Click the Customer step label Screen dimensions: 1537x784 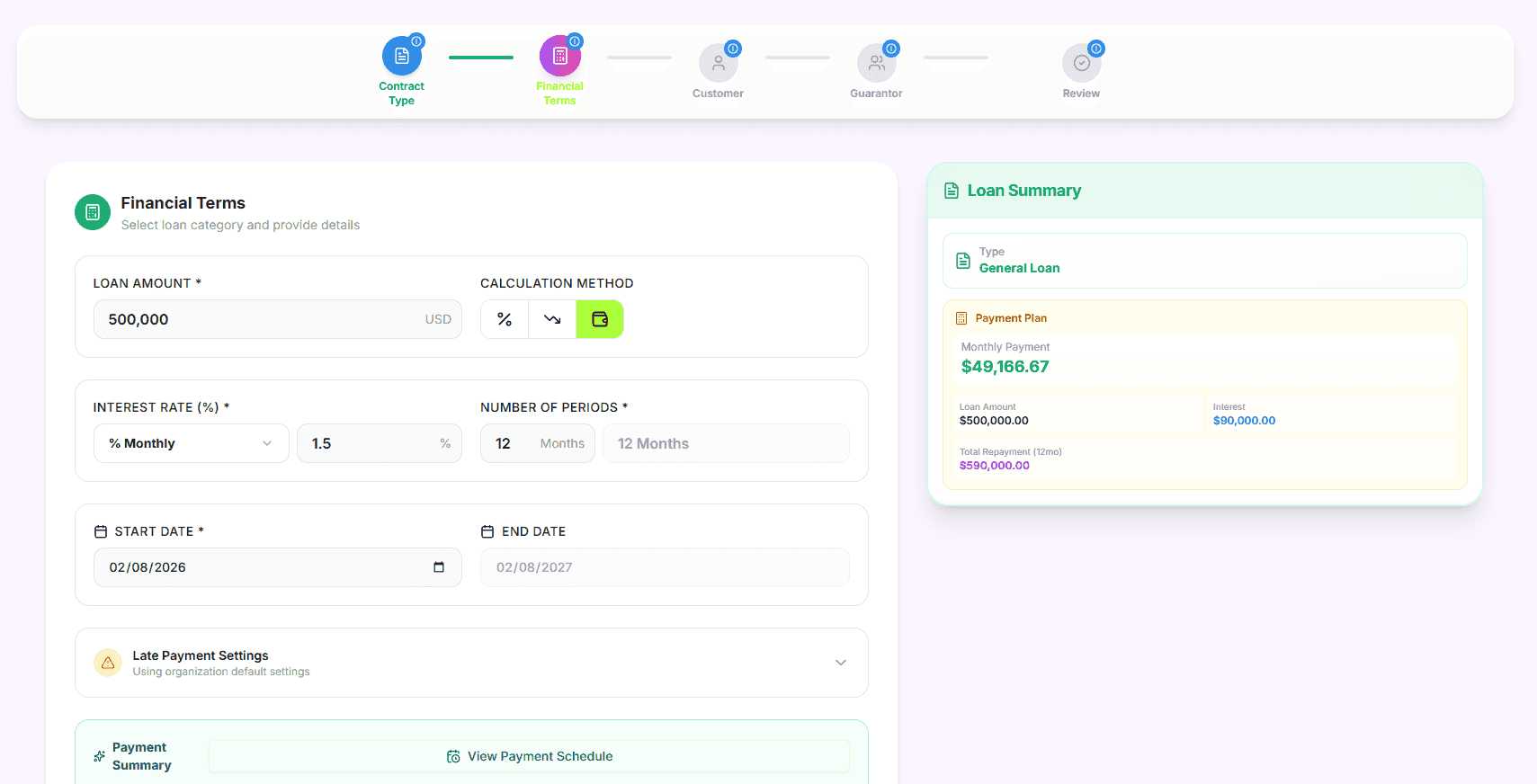(x=718, y=94)
